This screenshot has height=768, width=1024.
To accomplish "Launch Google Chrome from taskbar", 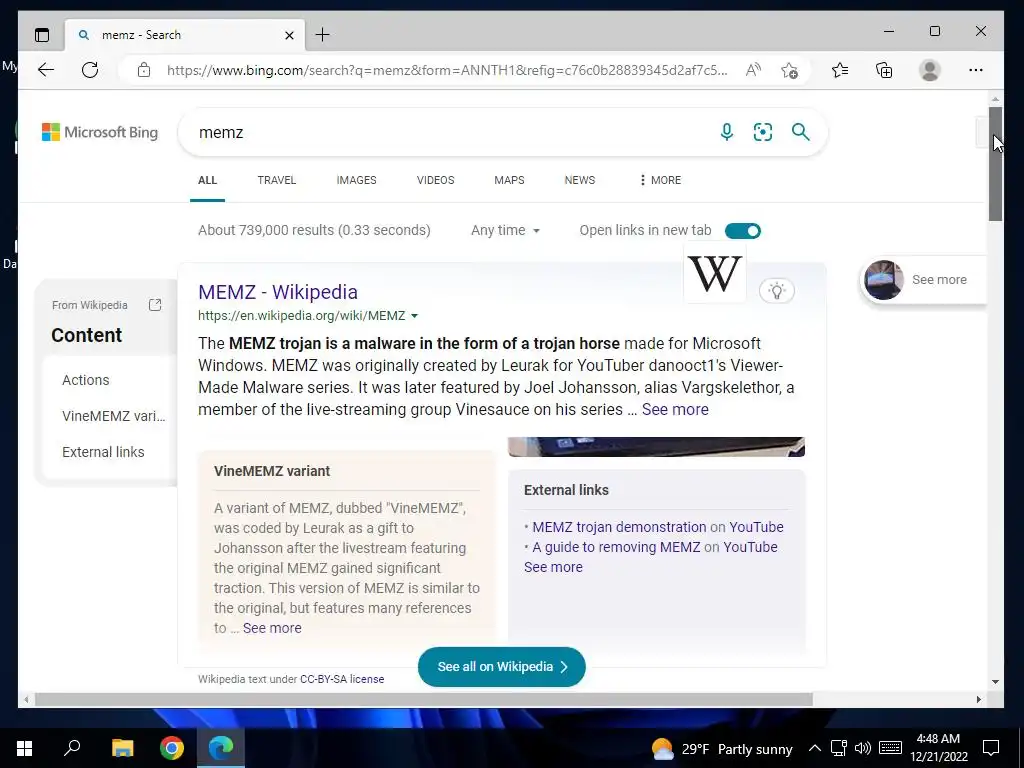I will pos(172,748).
